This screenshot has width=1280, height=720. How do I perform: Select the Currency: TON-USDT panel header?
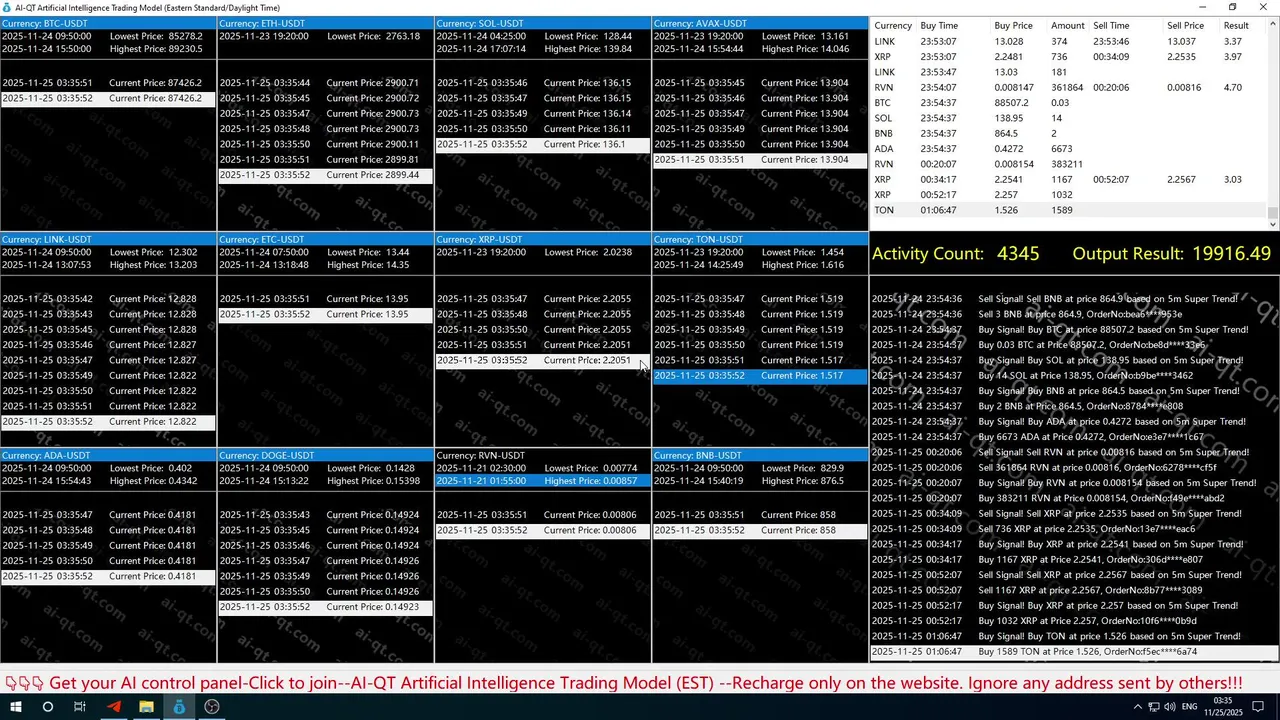[x=760, y=239]
